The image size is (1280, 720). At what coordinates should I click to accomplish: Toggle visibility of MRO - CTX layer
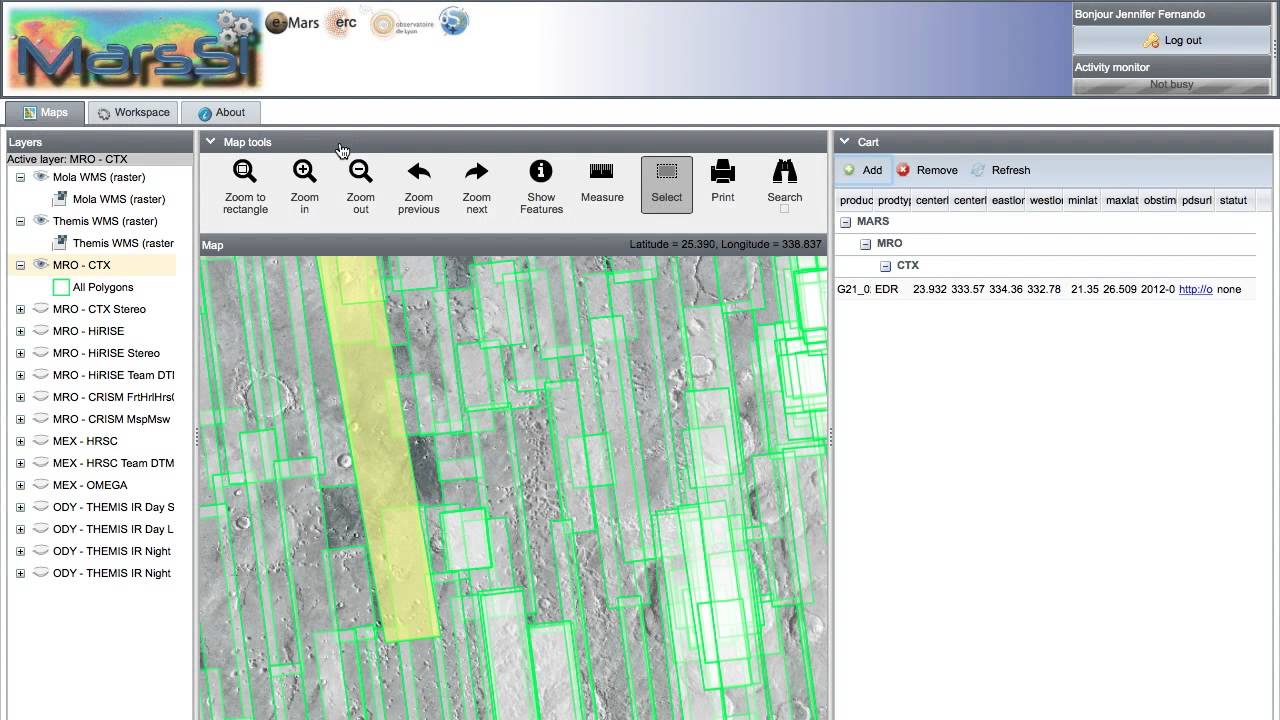point(41,265)
